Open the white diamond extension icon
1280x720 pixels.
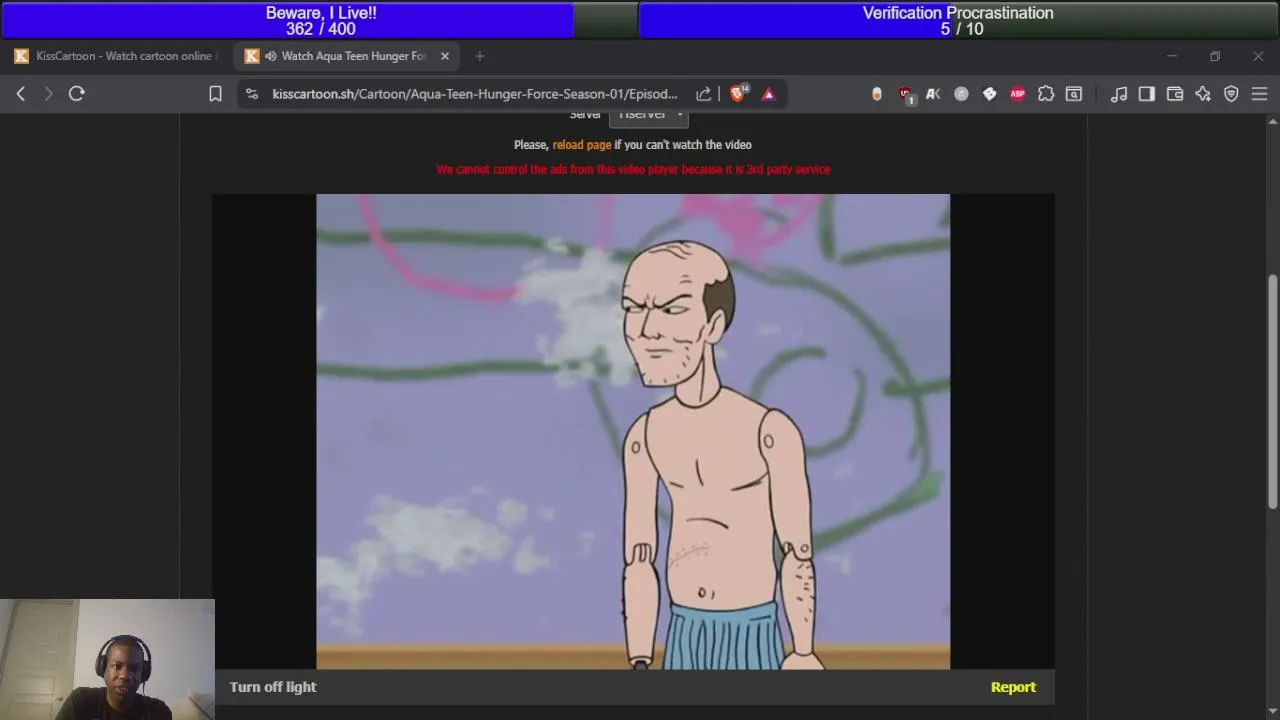click(x=989, y=94)
